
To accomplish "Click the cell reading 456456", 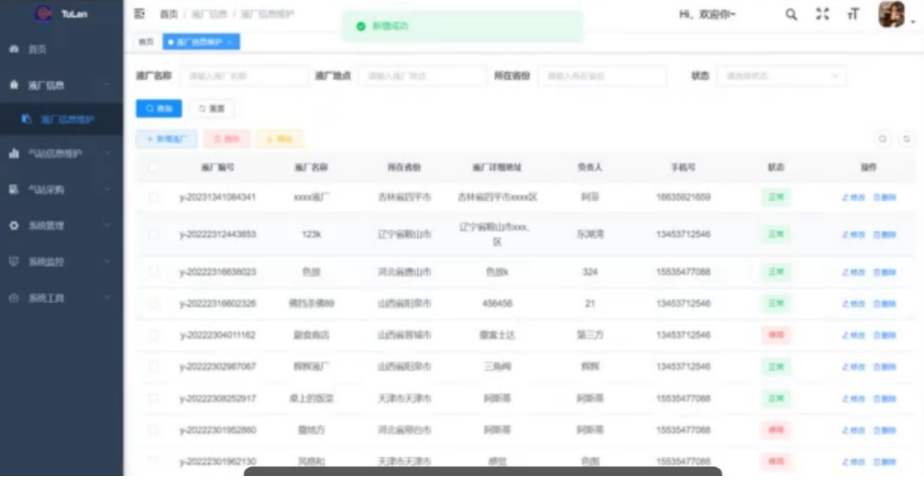I will click(x=497, y=304).
